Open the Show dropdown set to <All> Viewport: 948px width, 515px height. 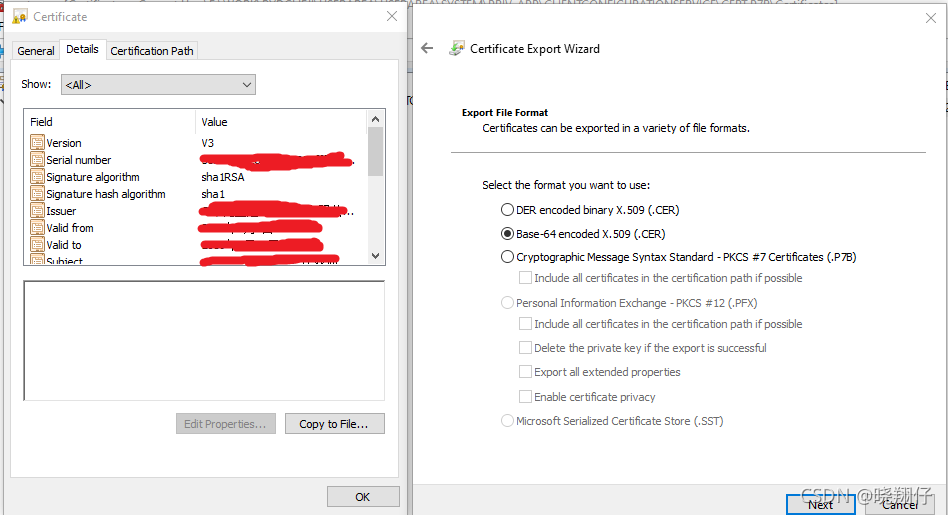click(158, 85)
